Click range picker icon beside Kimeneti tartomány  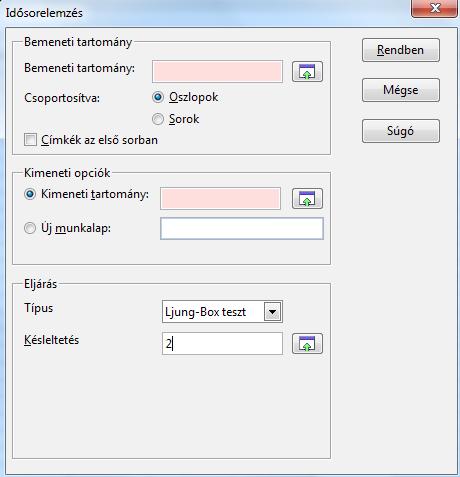307,199
